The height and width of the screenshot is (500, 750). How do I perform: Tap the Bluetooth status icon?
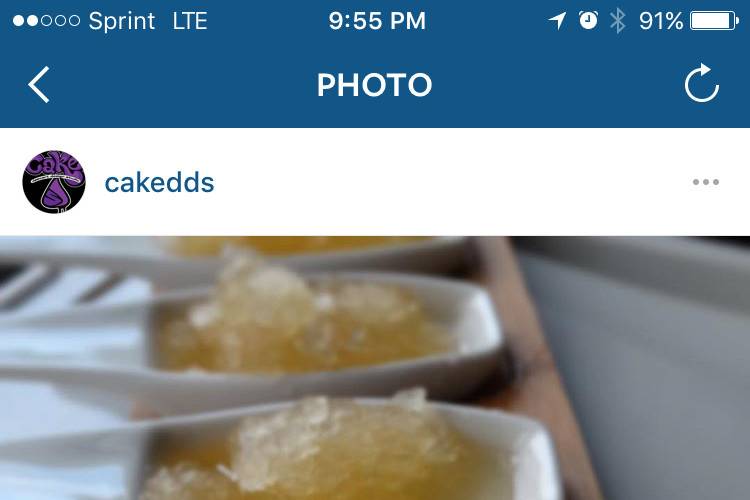pos(618,21)
